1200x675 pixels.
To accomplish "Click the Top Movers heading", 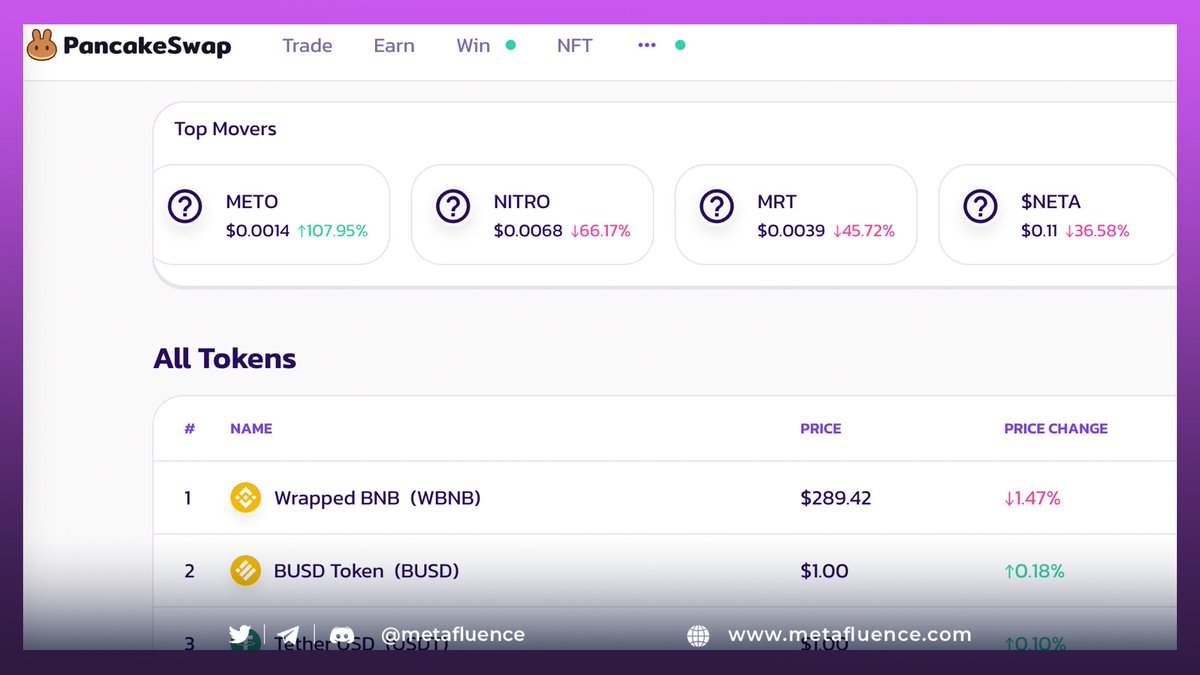I will click(x=225, y=129).
